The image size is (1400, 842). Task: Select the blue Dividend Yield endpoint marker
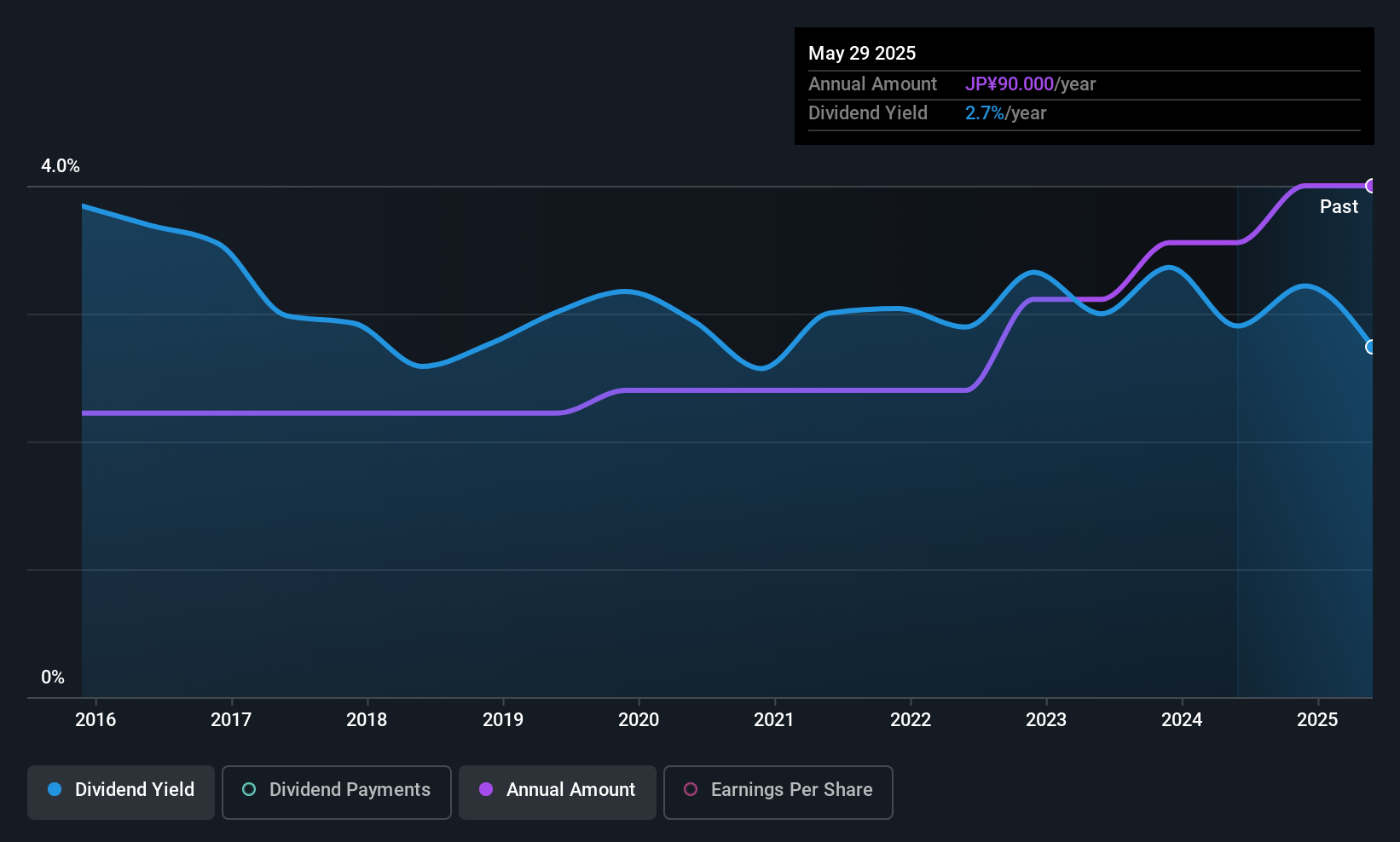(1371, 347)
